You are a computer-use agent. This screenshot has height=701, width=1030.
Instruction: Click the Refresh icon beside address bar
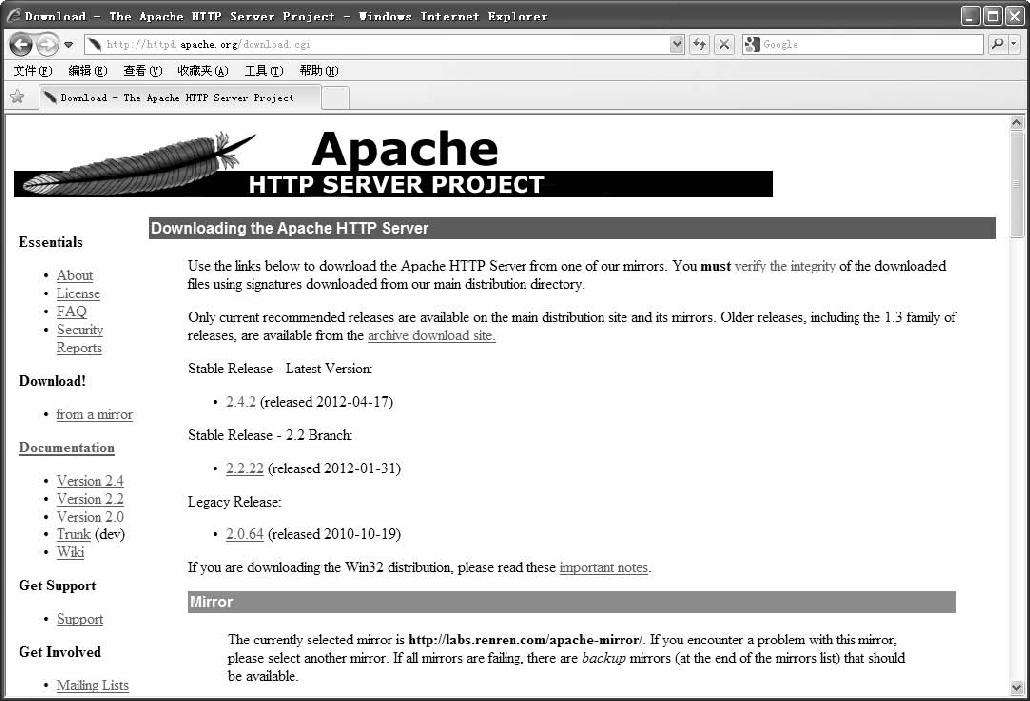699,45
